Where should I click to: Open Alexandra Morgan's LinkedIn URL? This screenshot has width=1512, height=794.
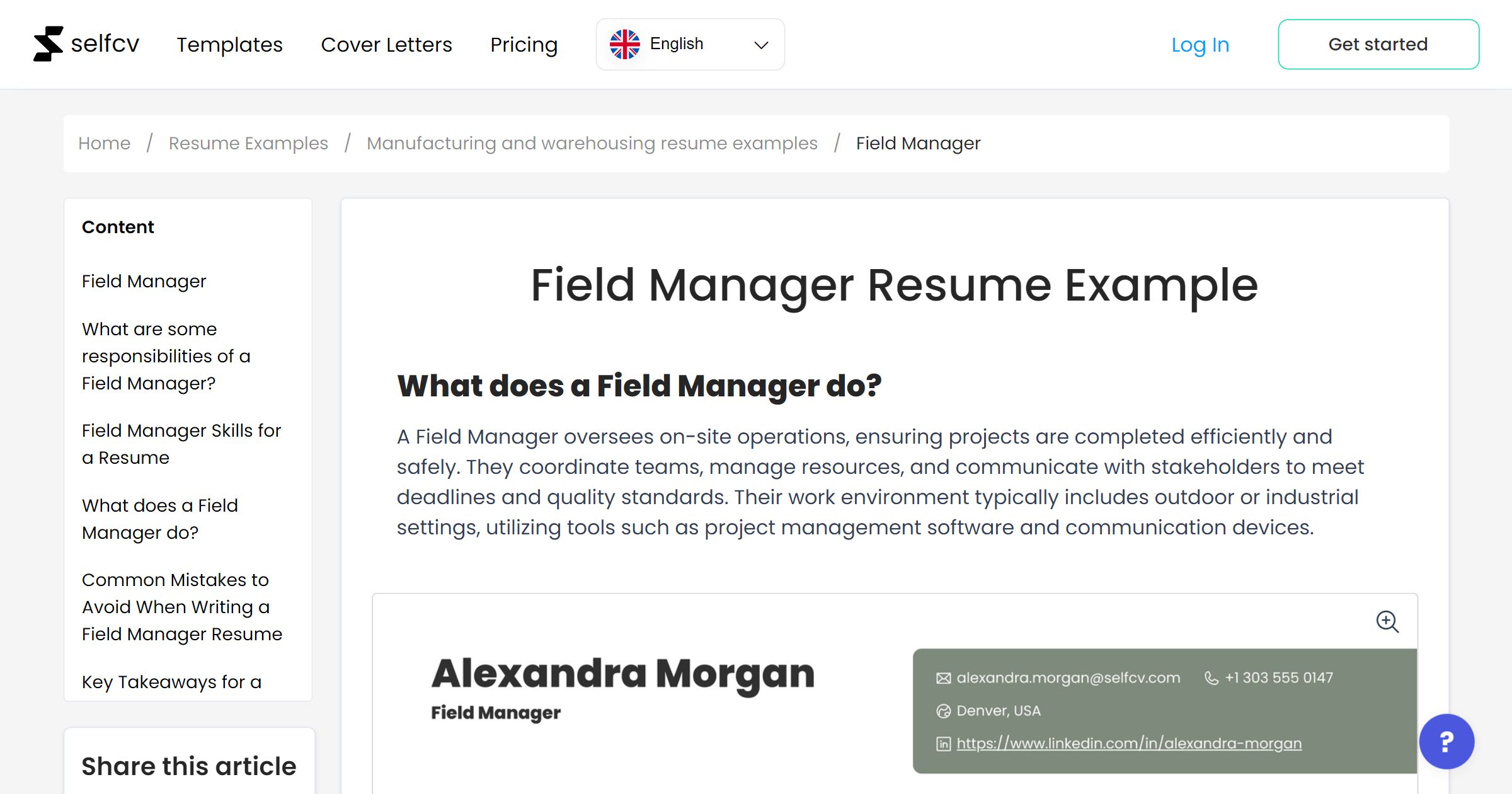pyautogui.click(x=1128, y=744)
